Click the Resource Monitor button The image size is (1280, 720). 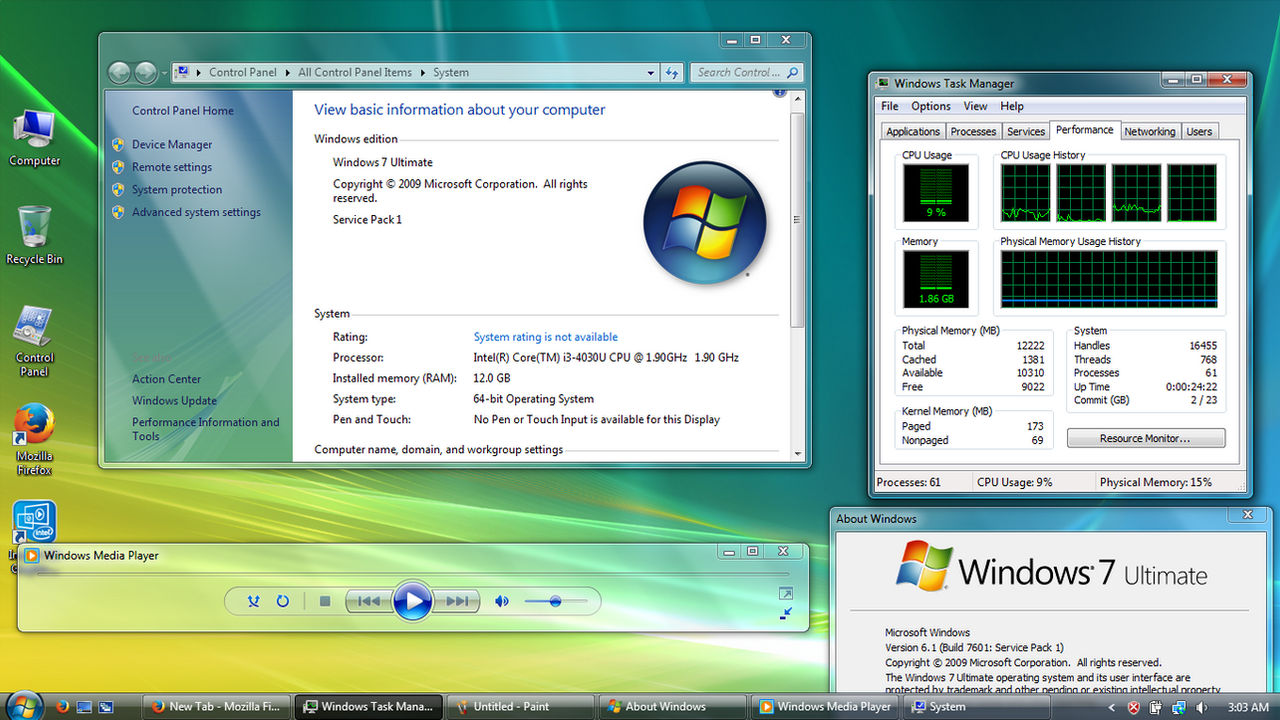1145,438
